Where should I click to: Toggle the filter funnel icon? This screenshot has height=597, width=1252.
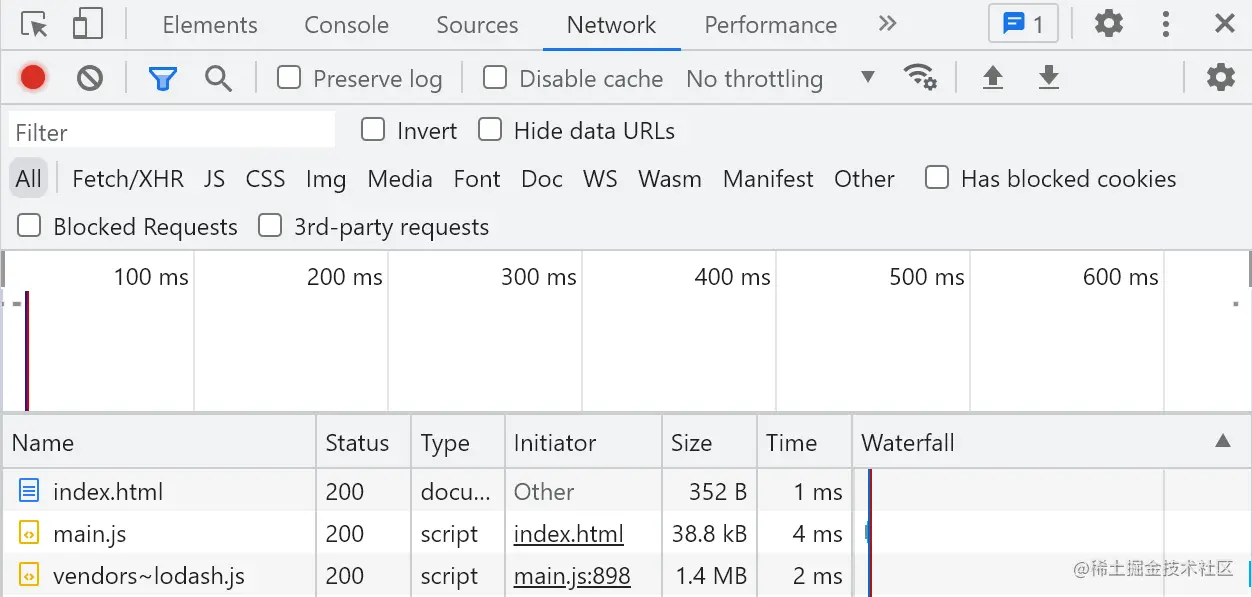(x=162, y=78)
